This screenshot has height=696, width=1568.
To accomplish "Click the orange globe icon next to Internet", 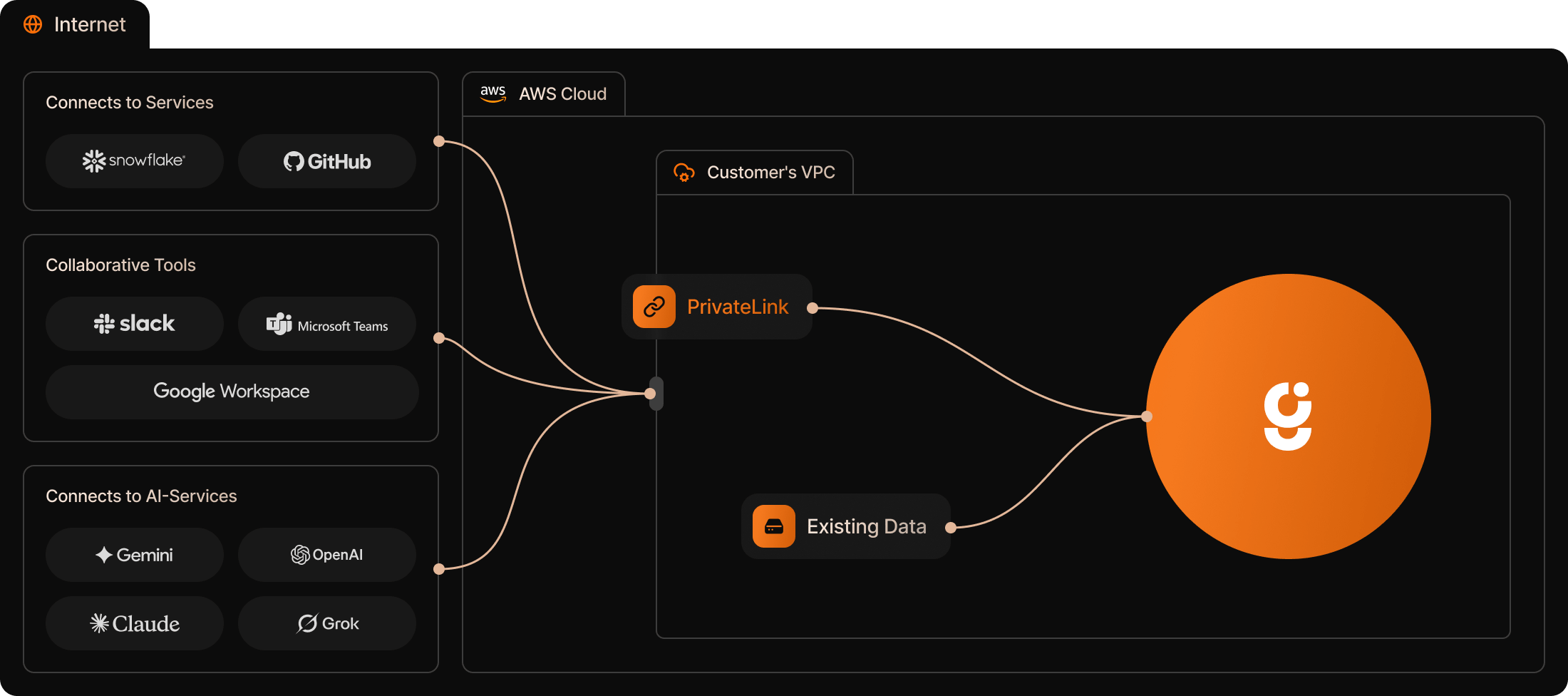I will click(x=33, y=24).
